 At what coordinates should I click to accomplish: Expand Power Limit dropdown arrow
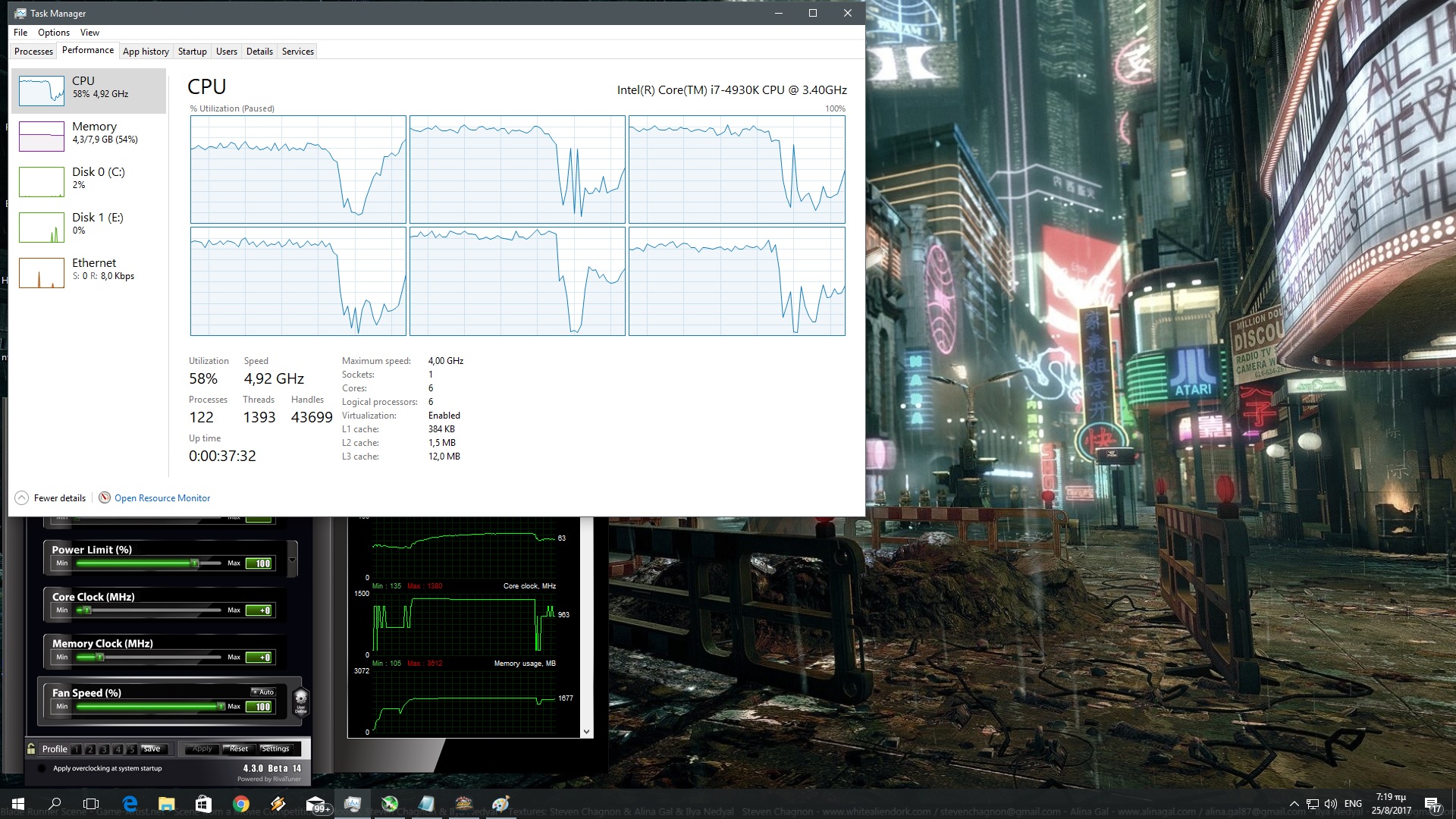tap(292, 560)
